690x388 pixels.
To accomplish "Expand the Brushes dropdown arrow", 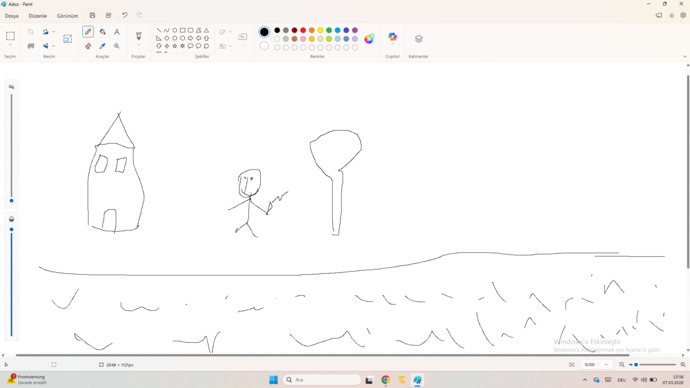I will pyautogui.click(x=138, y=45).
